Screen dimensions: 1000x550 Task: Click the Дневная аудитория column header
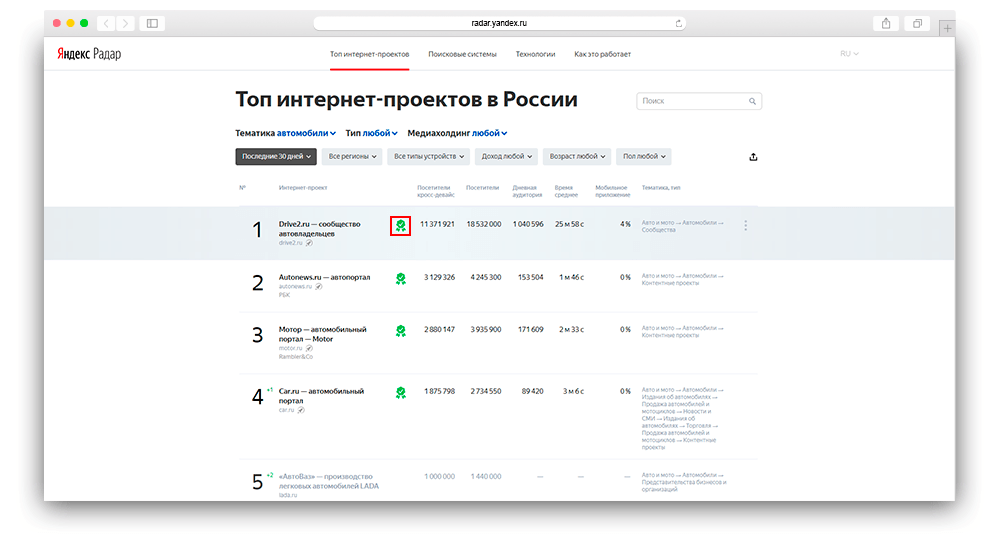tap(527, 191)
